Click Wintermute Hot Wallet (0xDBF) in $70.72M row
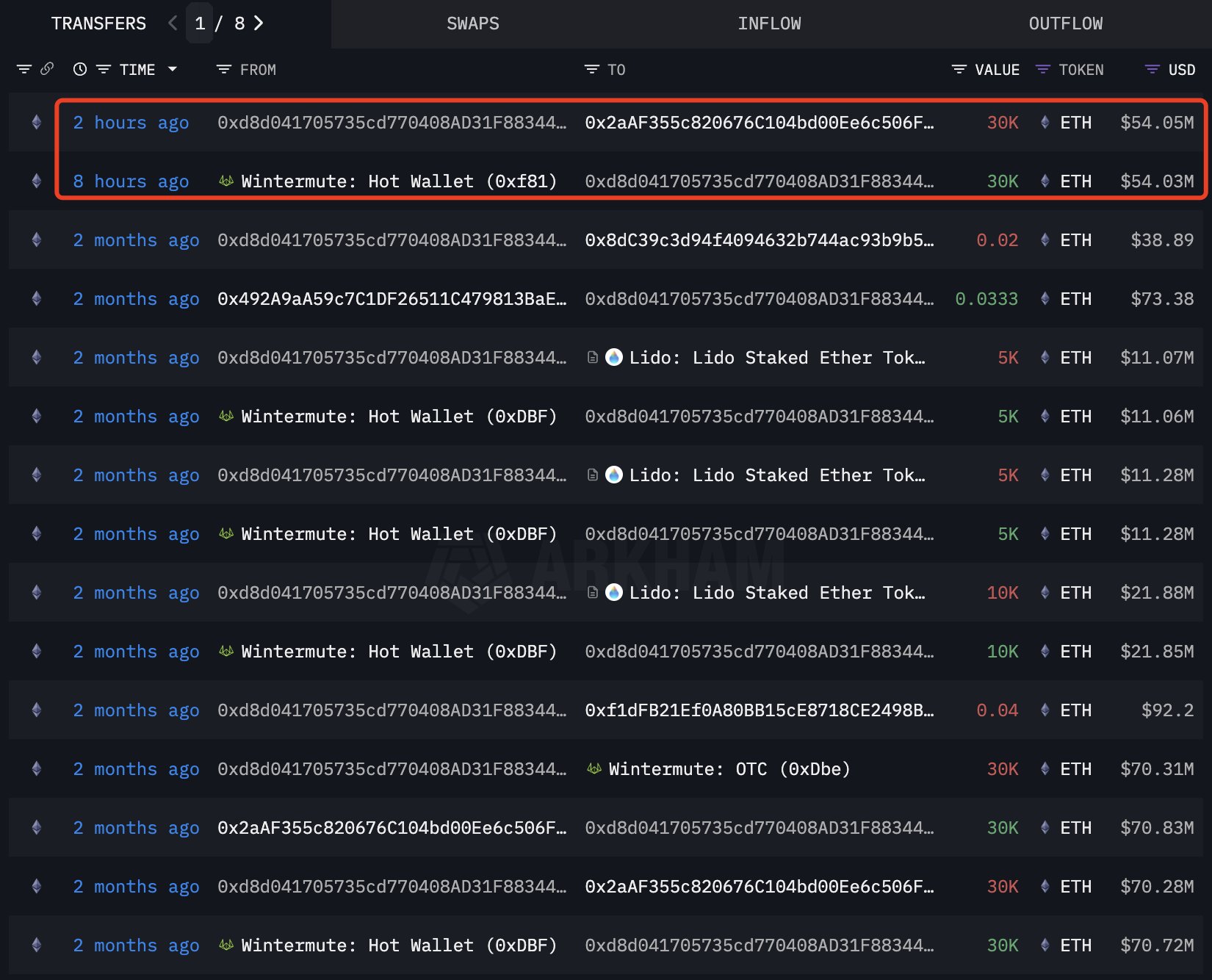The height and width of the screenshot is (980, 1212). (x=399, y=945)
